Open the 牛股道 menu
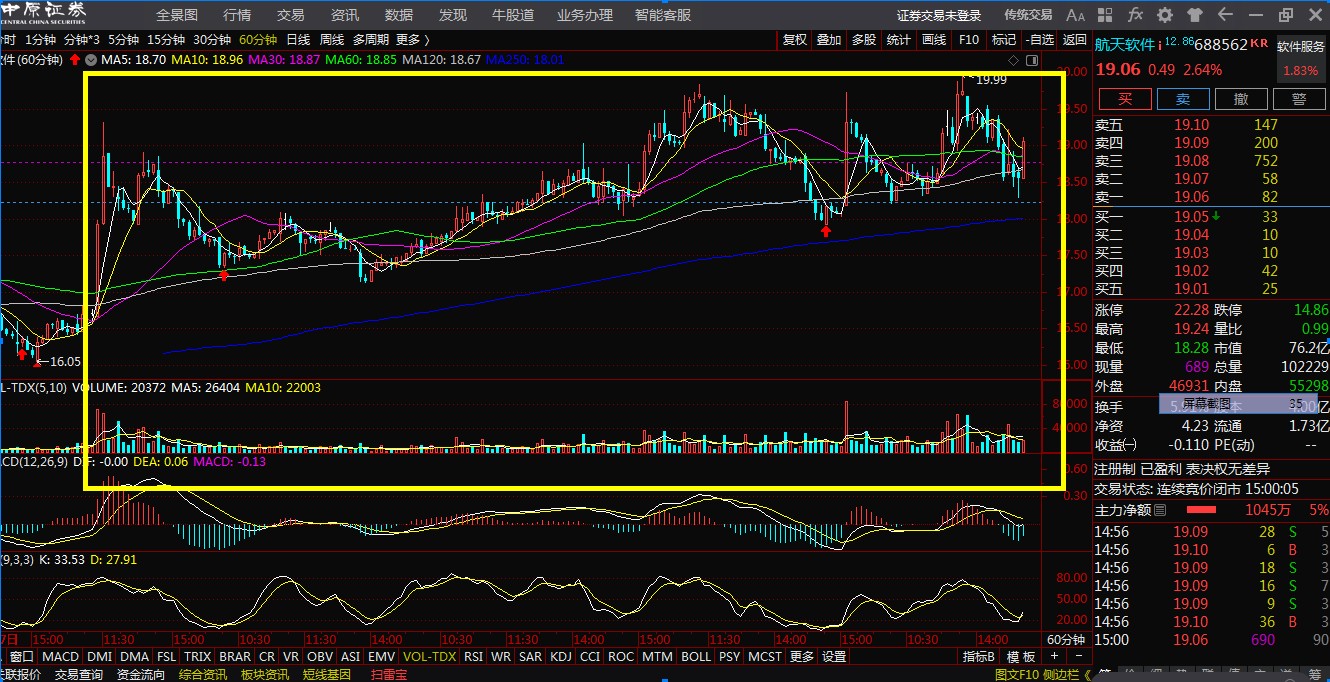Viewport: 1330px width, 682px height. (514, 15)
